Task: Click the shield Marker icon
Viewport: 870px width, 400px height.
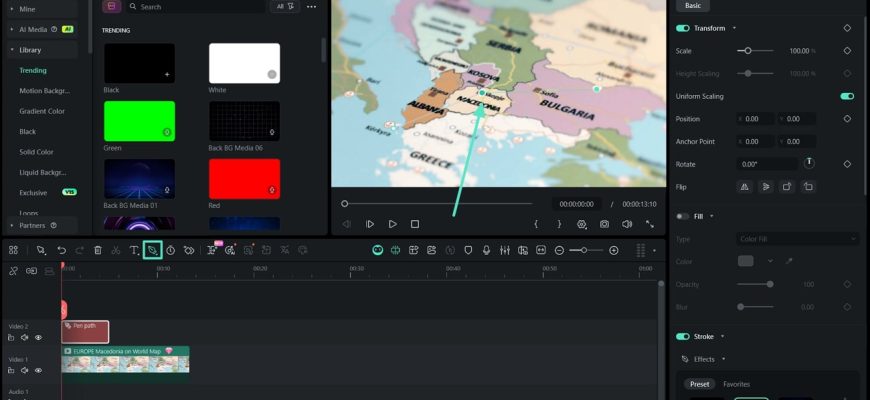Action: [x=468, y=251]
